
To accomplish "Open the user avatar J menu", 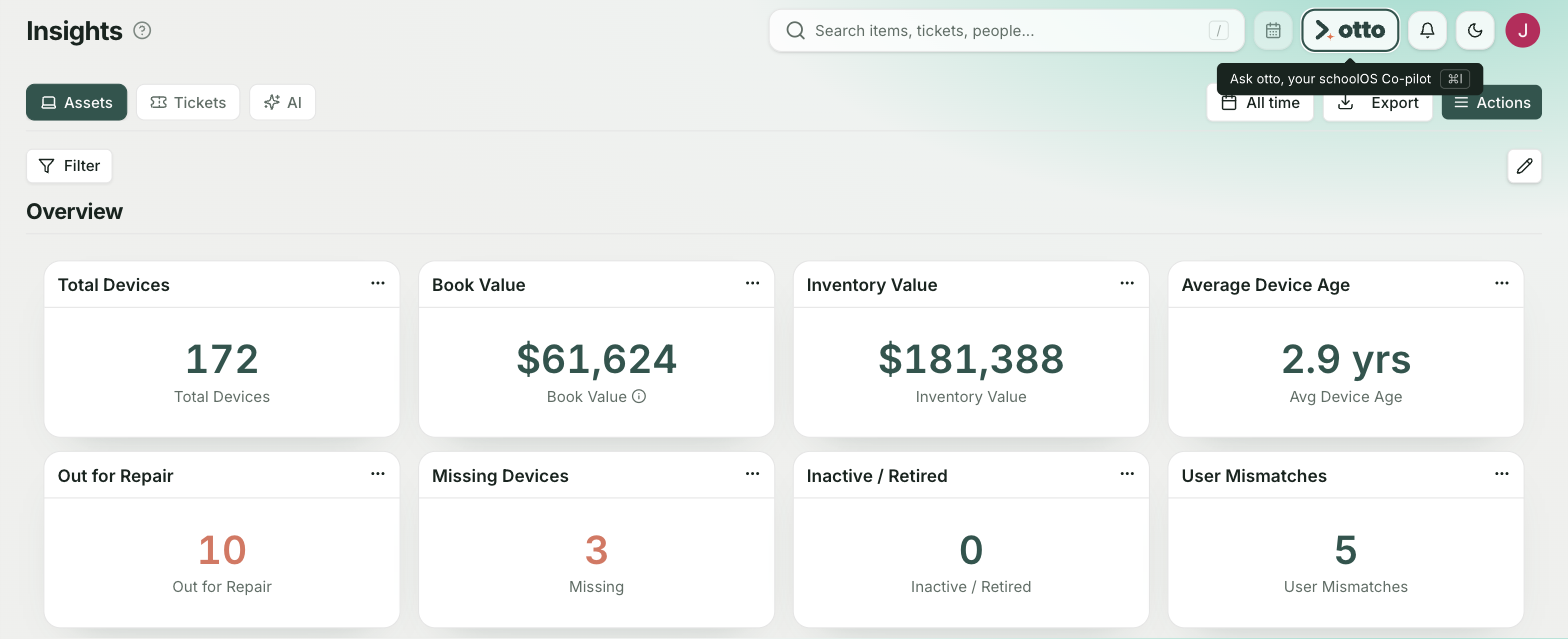I will 1522,31.
